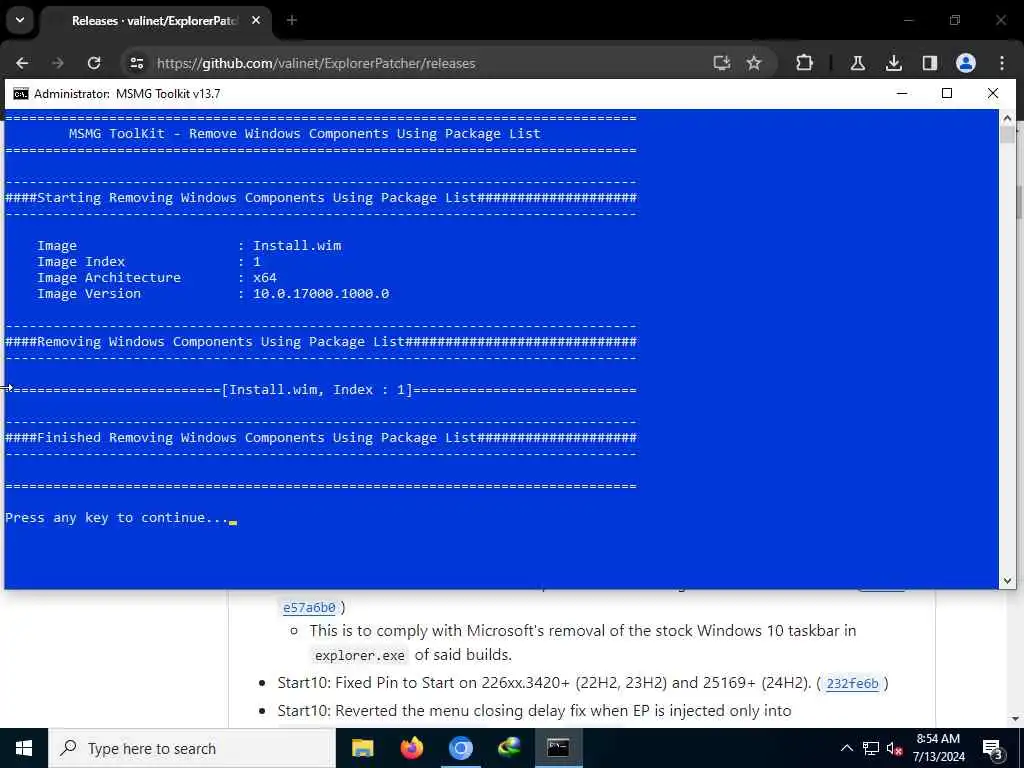Open the 232fe6b commit link
Screen dimensions: 1024x768
click(x=852, y=683)
